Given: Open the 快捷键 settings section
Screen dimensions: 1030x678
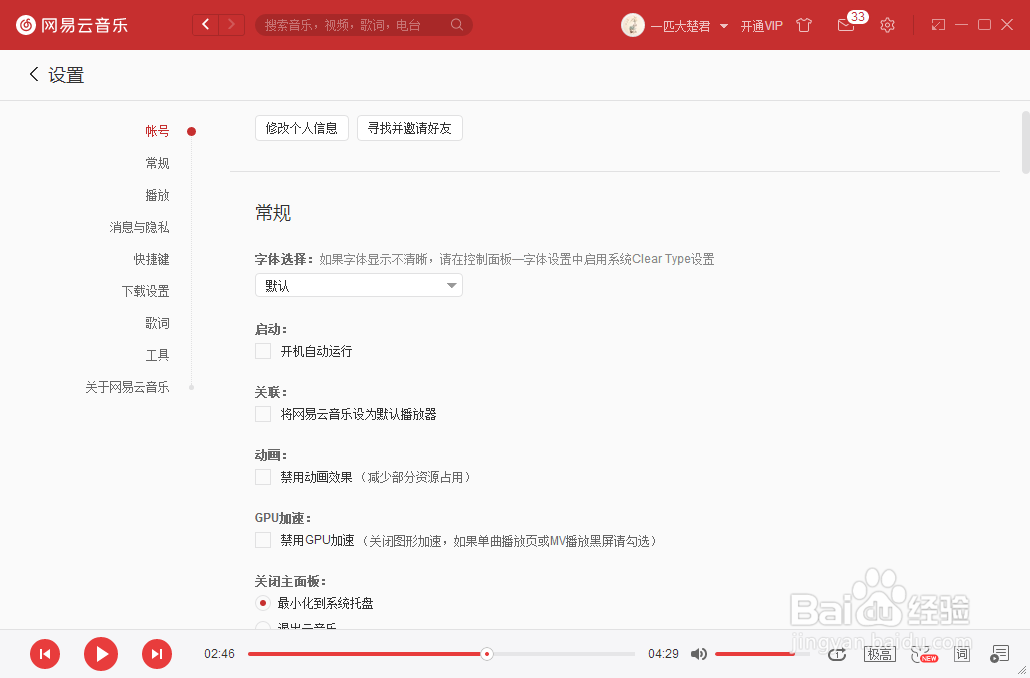Looking at the screenshot, I should click(x=151, y=259).
